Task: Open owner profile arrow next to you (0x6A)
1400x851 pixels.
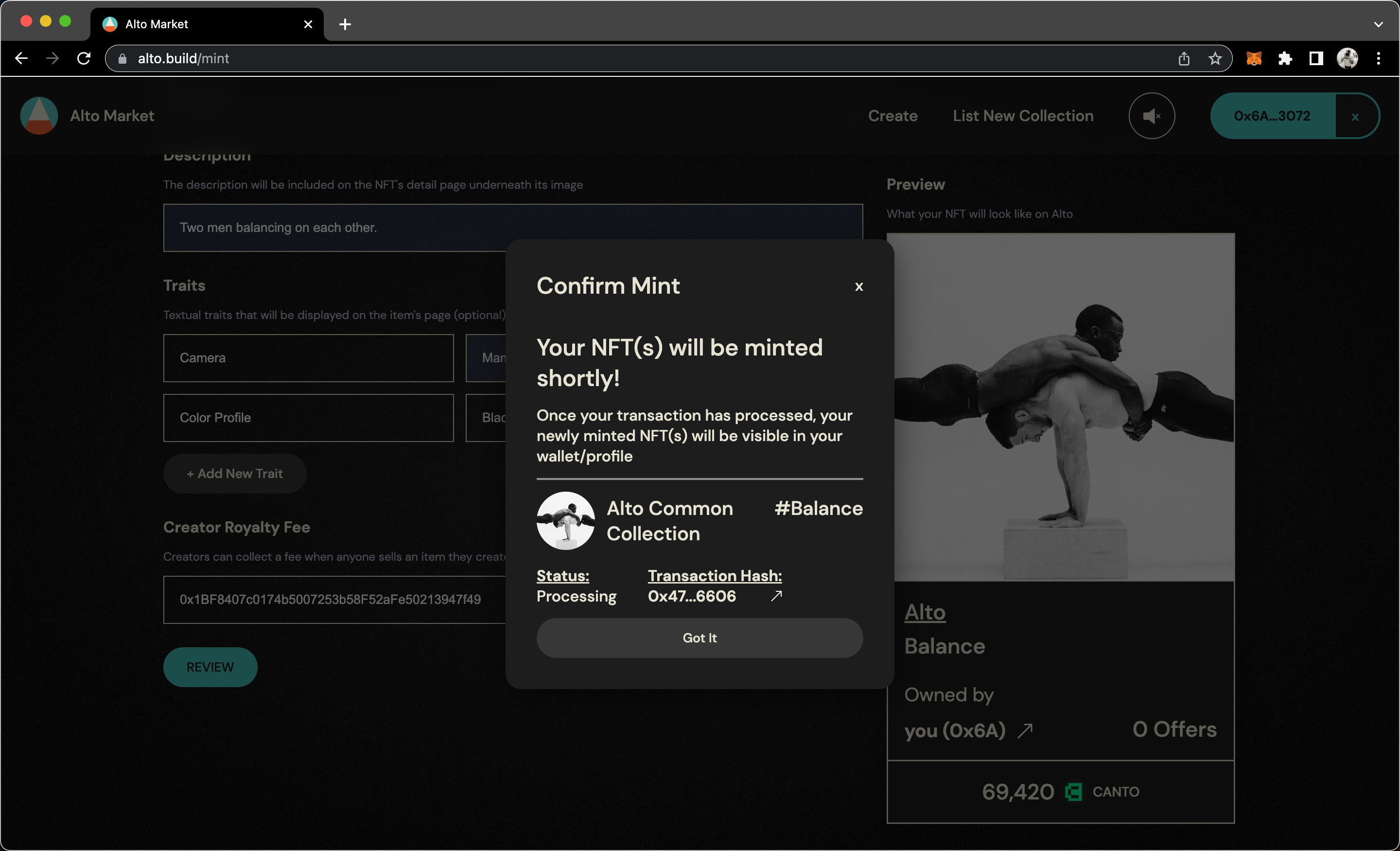Action: point(1024,730)
